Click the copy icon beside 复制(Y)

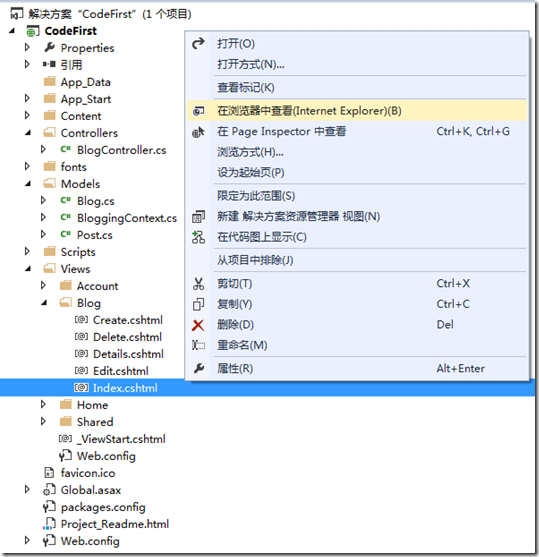pos(198,304)
